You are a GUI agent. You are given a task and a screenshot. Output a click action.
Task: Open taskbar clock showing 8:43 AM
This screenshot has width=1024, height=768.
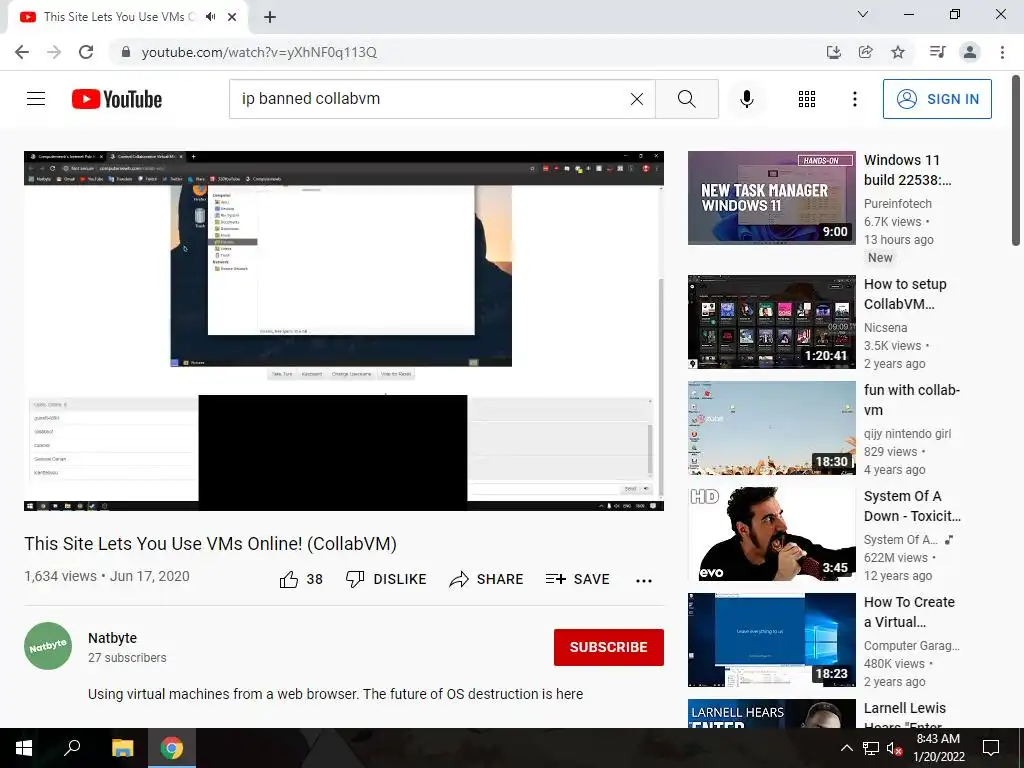click(938, 748)
